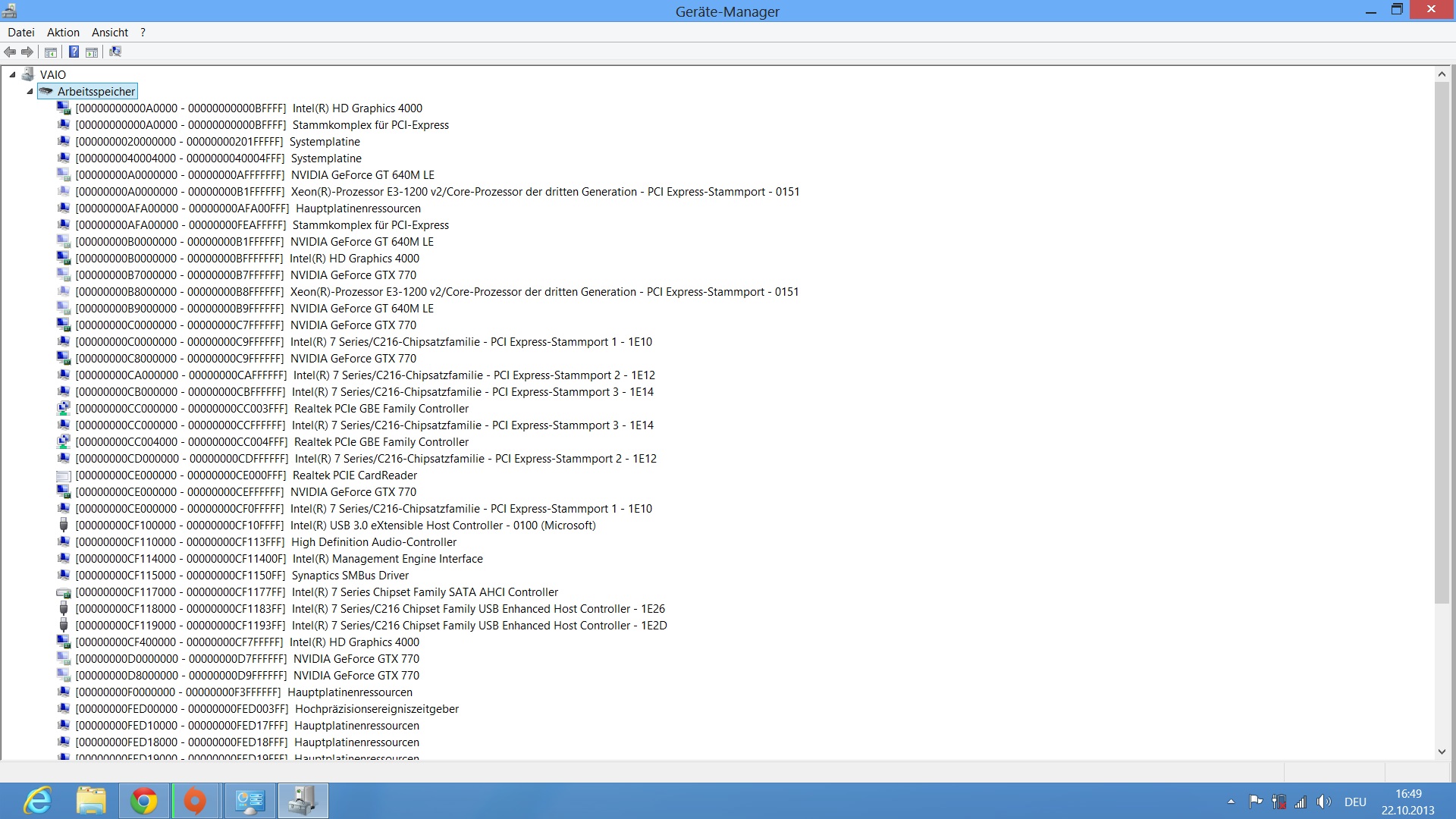Collapse the VAIO root node
The width and height of the screenshot is (1456, 819).
coord(13,74)
